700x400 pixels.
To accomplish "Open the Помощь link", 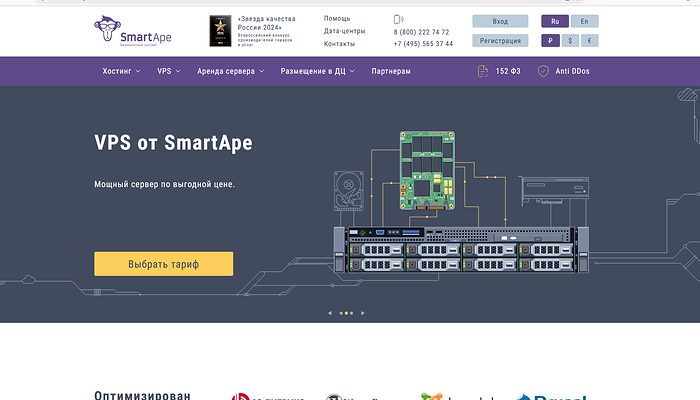I will coord(337,19).
